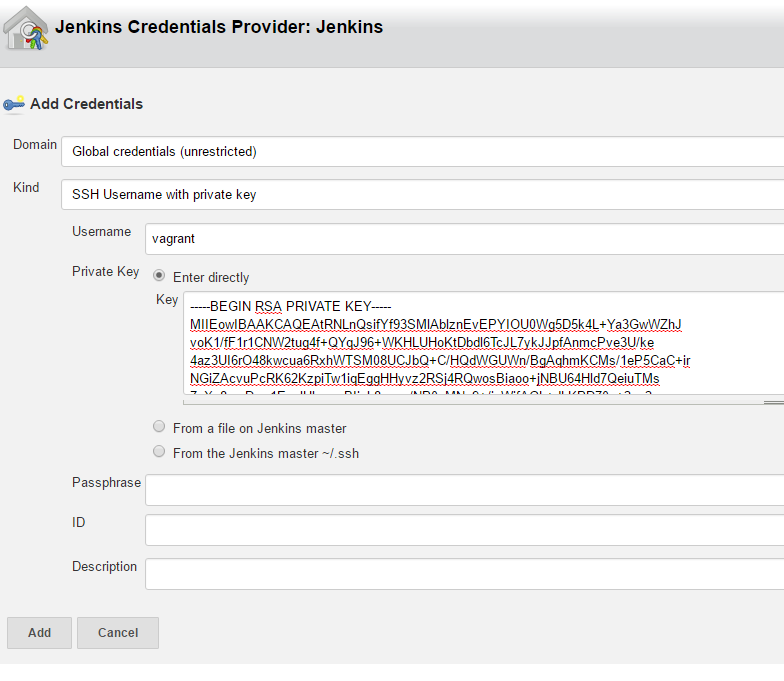Select From the Jenkins master ~/.ssh option
Viewport: 784px width, 681px height.
[159, 452]
